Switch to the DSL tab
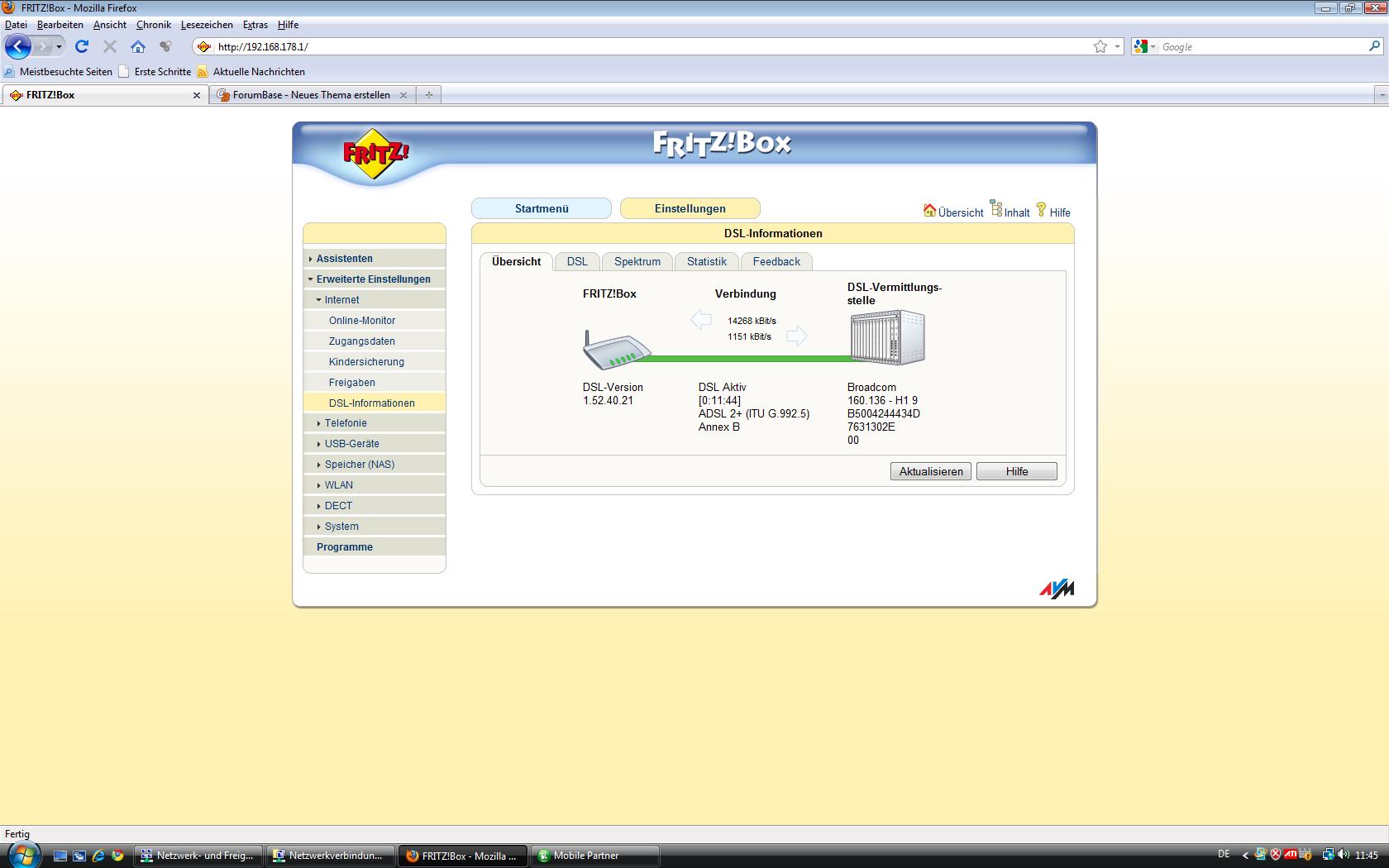The image size is (1389, 868). pyautogui.click(x=577, y=261)
